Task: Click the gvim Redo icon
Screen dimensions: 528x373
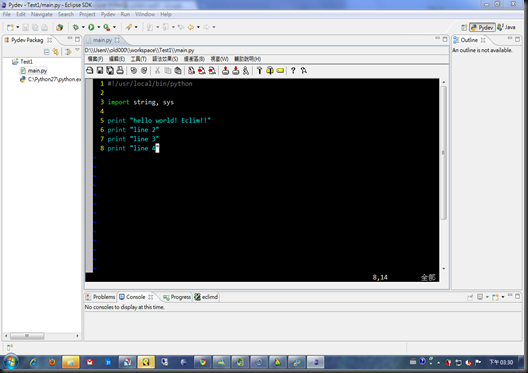Action: pyautogui.click(x=144, y=70)
